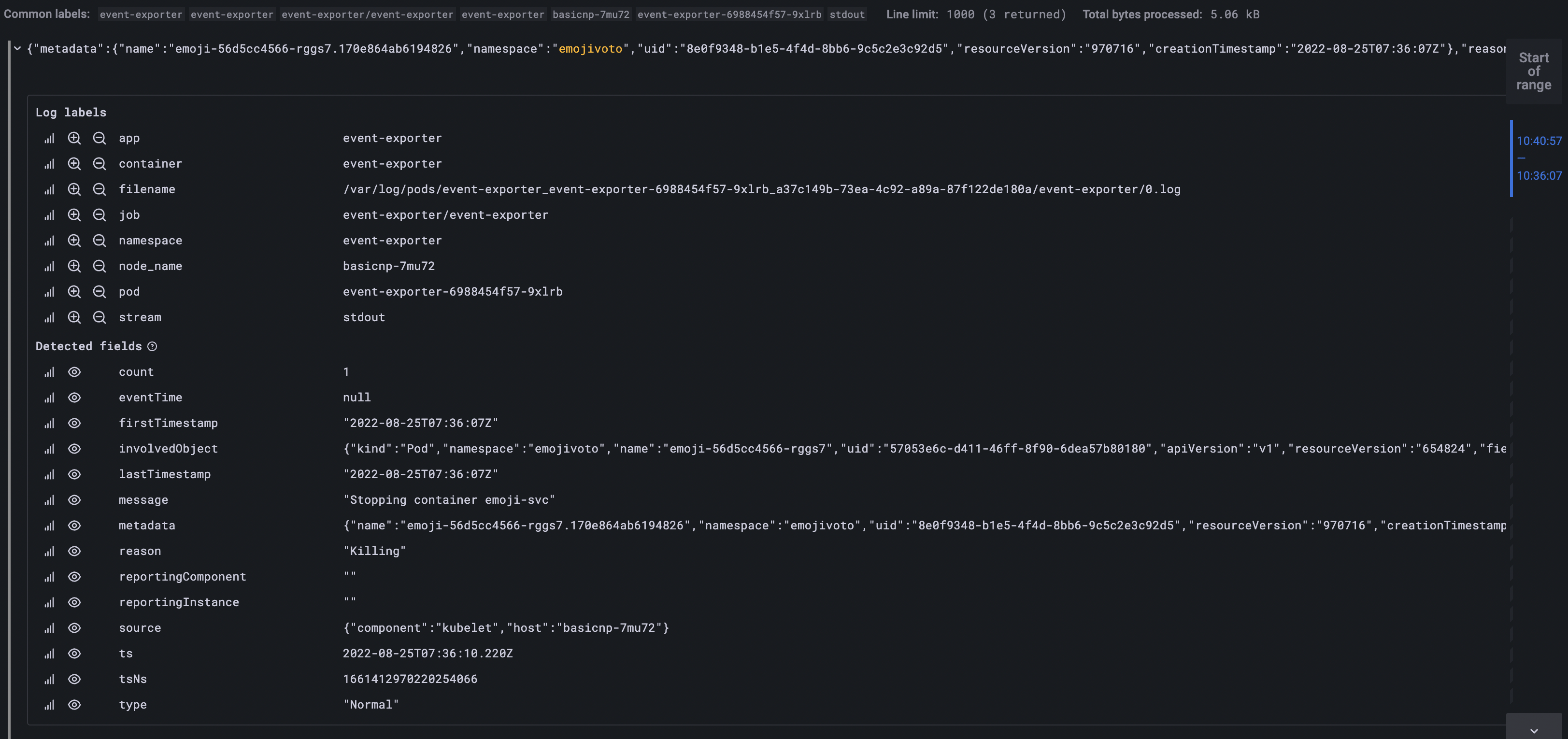Show statistics for message field

click(49, 500)
